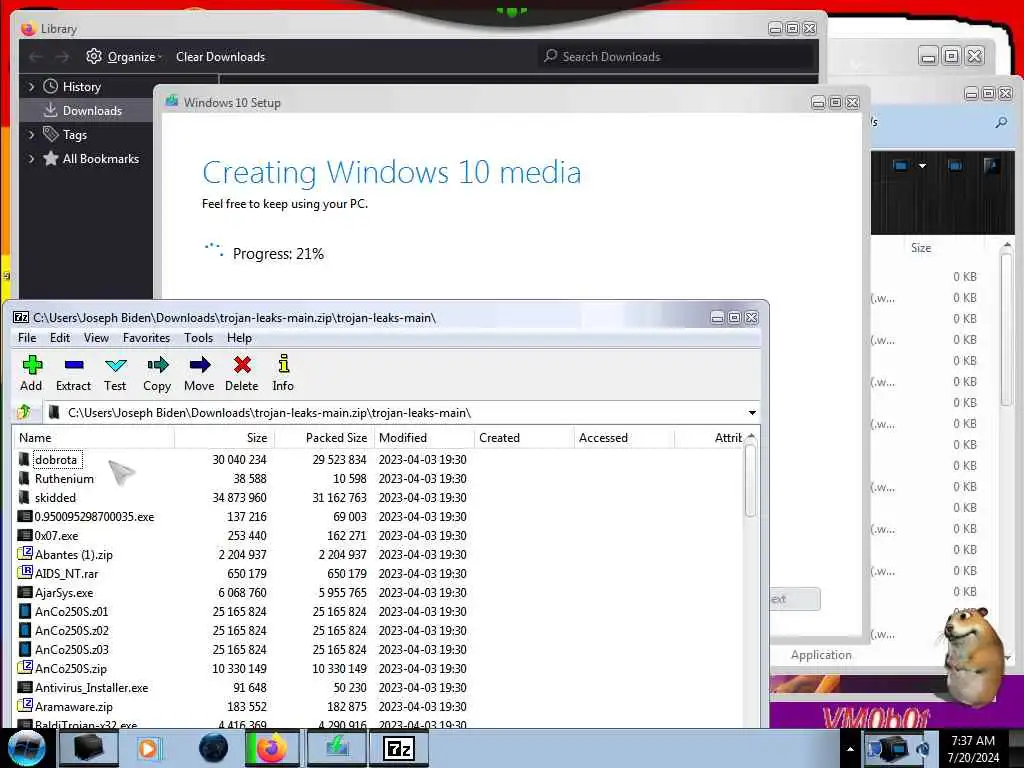
Task: Open the File menu in 7-Zip
Action: pyautogui.click(x=27, y=338)
